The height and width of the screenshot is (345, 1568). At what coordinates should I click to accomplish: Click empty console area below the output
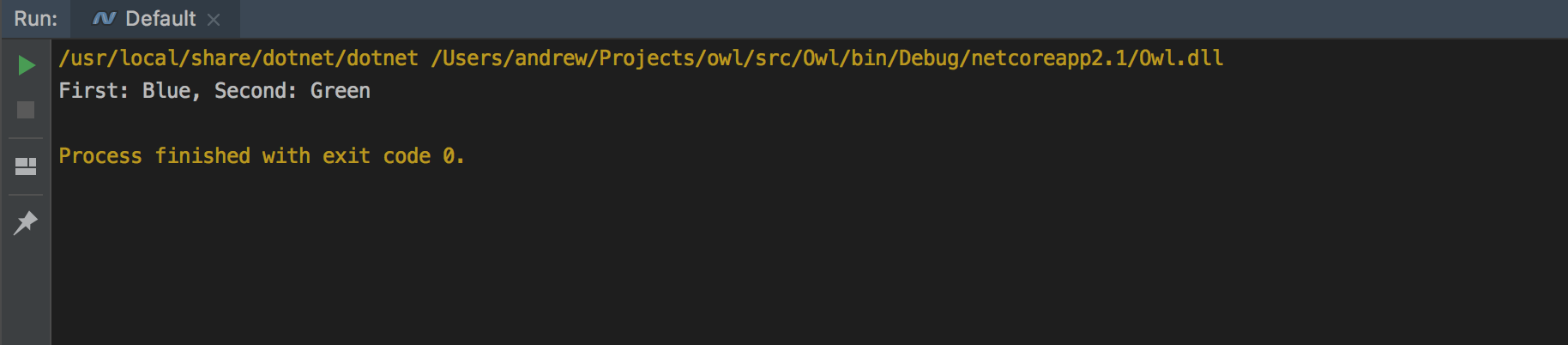772,257
